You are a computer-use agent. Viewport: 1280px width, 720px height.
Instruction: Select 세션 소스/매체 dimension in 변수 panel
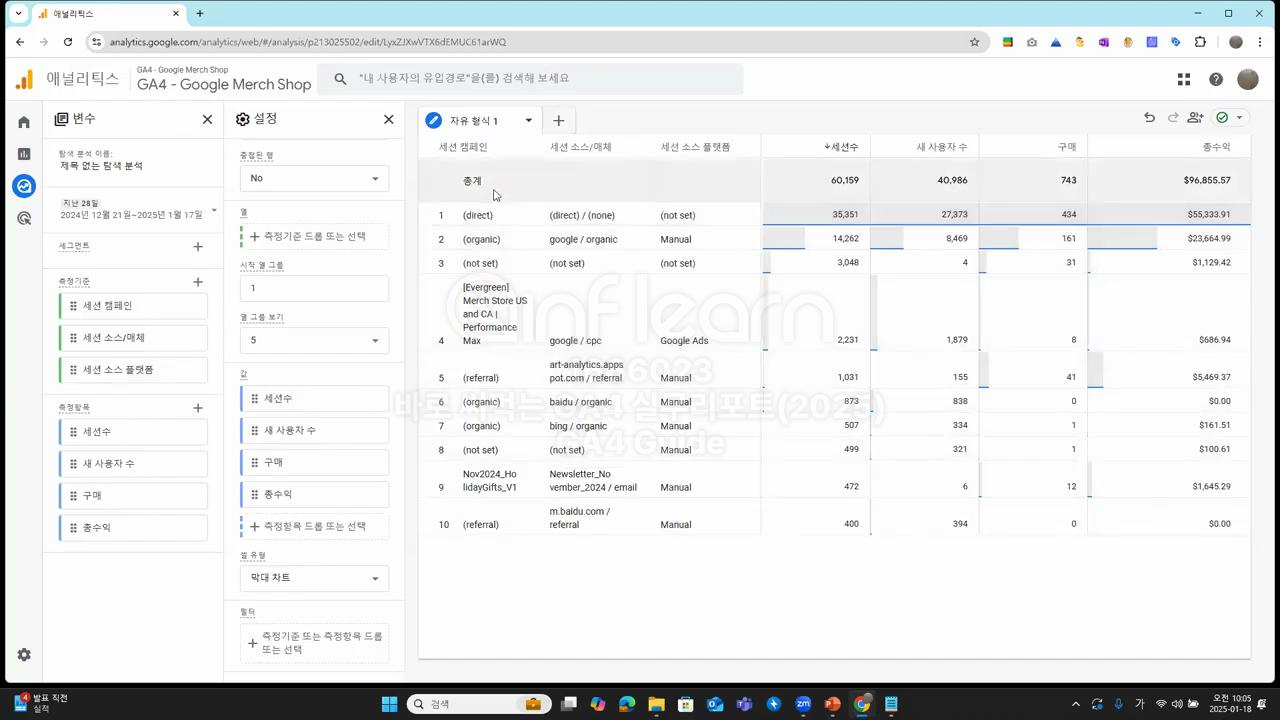pos(133,338)
